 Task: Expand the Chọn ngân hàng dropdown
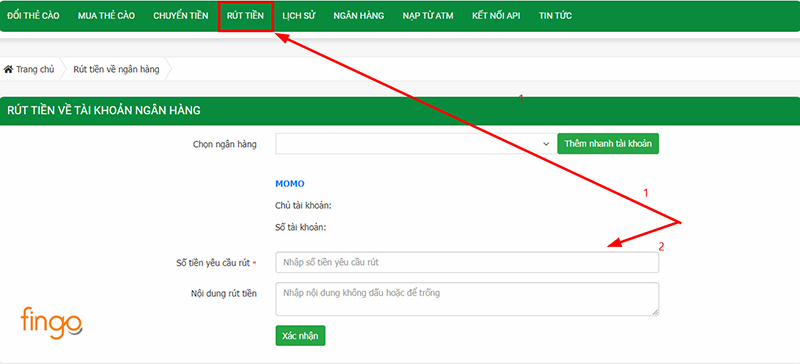coord(416,144)
